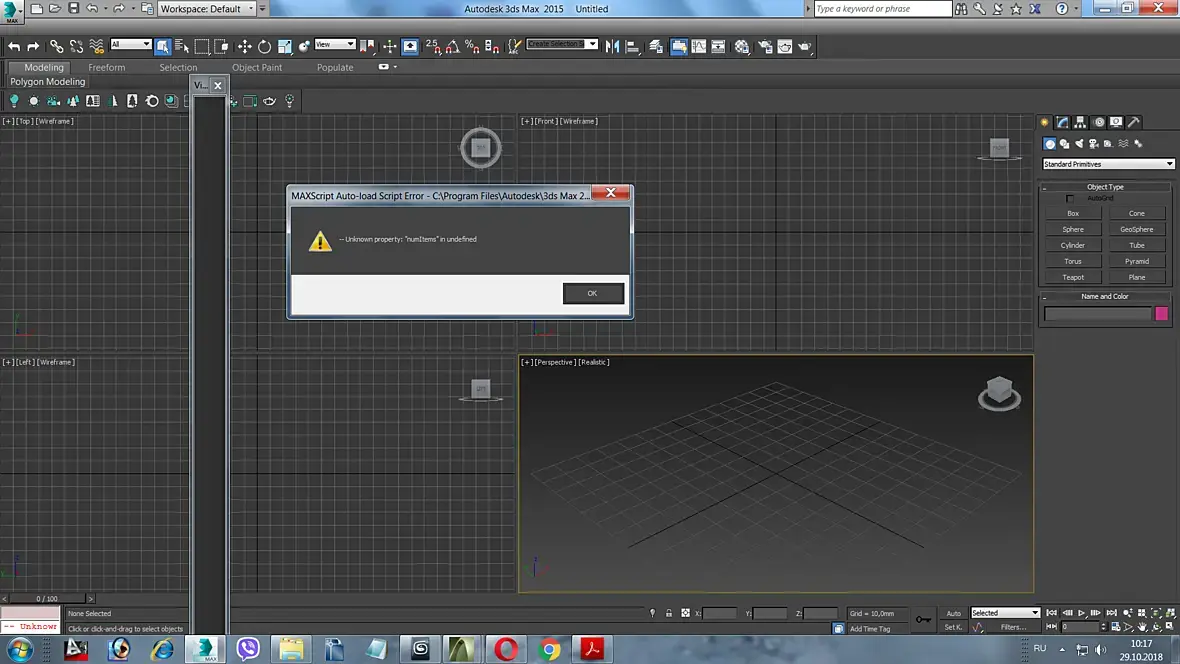Toggle the Angle Snap icon

point(452,47)
